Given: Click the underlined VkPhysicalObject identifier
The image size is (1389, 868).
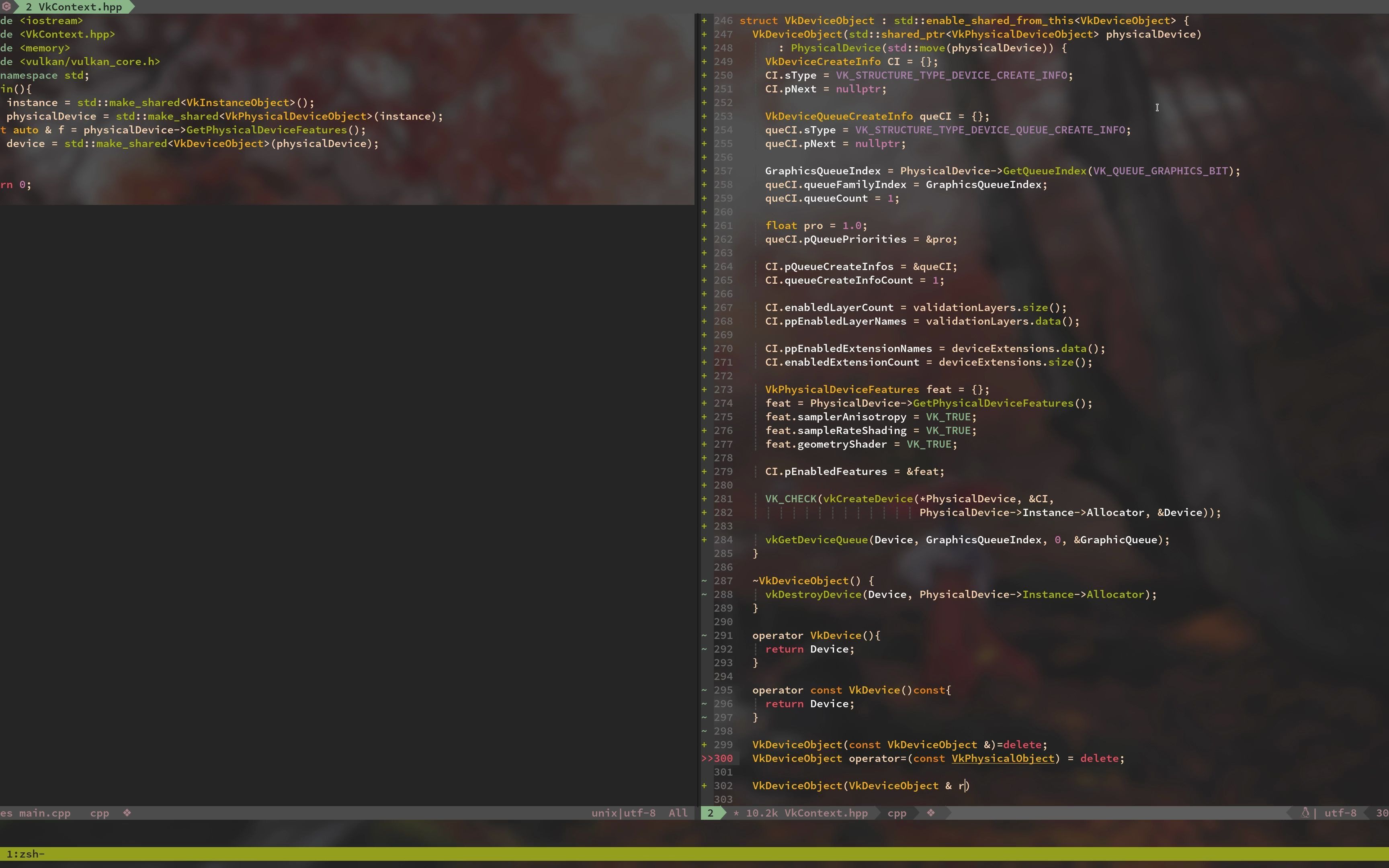Looking at the screenshot, I should [1003, 758].
